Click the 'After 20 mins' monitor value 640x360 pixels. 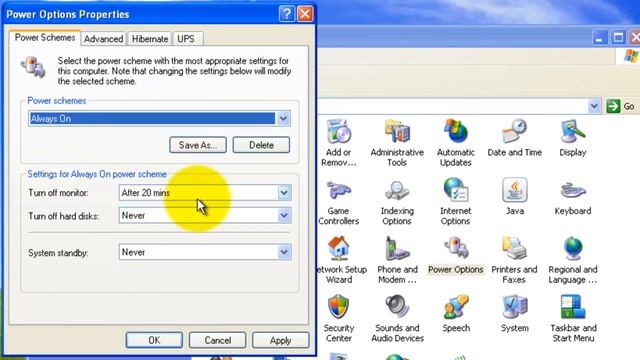pos(145,193)
